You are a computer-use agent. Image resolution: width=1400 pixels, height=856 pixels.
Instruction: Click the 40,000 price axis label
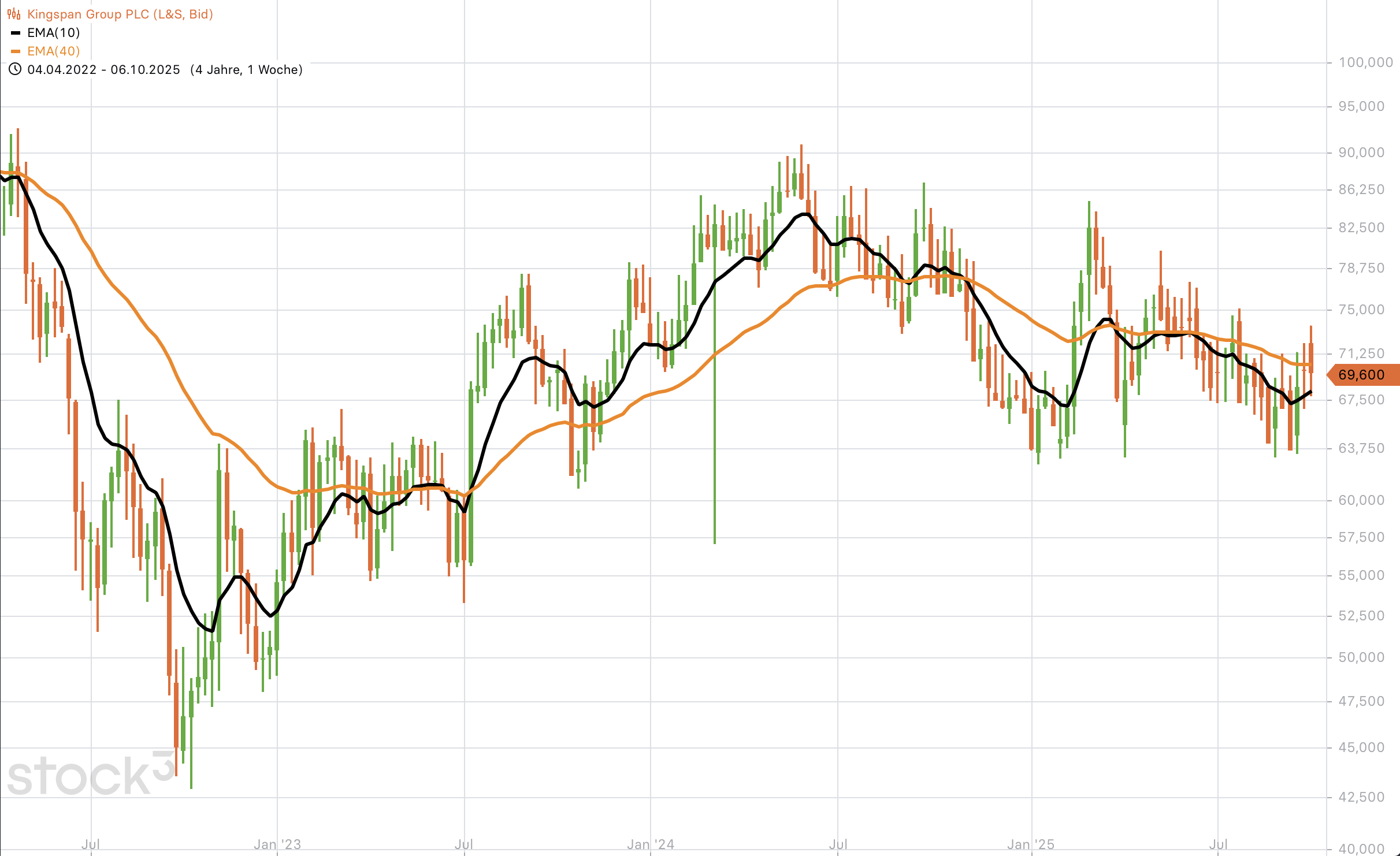point(1361,848)
